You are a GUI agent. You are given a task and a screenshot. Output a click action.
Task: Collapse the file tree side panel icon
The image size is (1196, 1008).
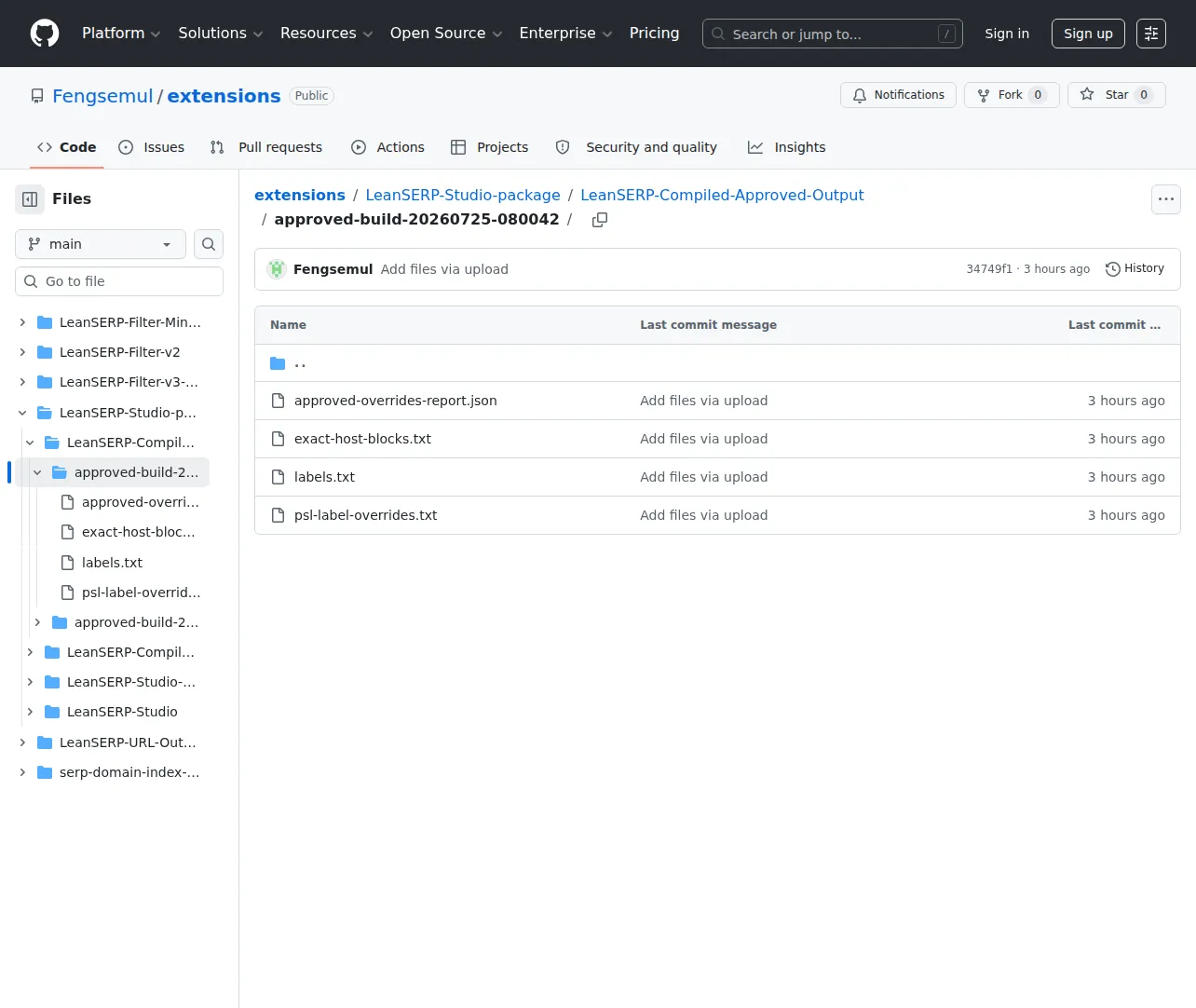[30, 199]
